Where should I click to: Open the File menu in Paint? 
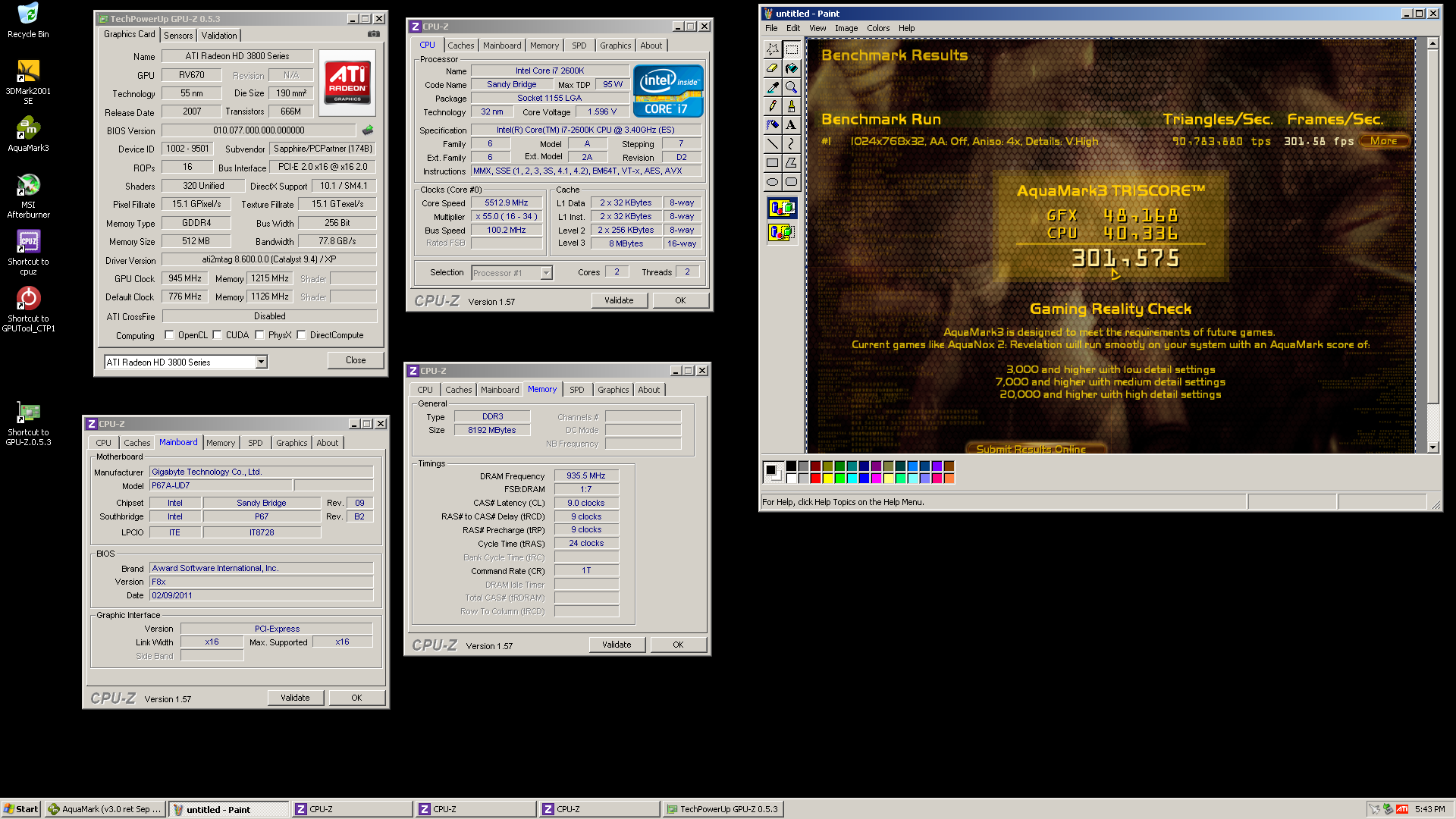[x=771, y=28]
